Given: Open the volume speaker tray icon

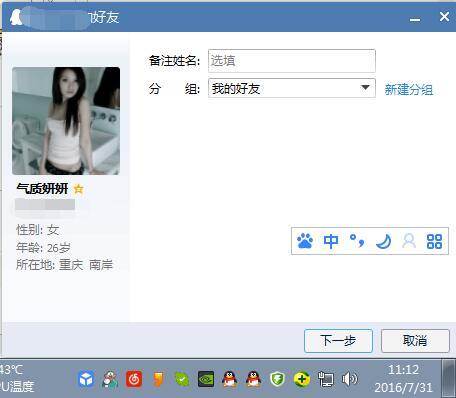Looking at the screenshot, I should click(349, 379).
